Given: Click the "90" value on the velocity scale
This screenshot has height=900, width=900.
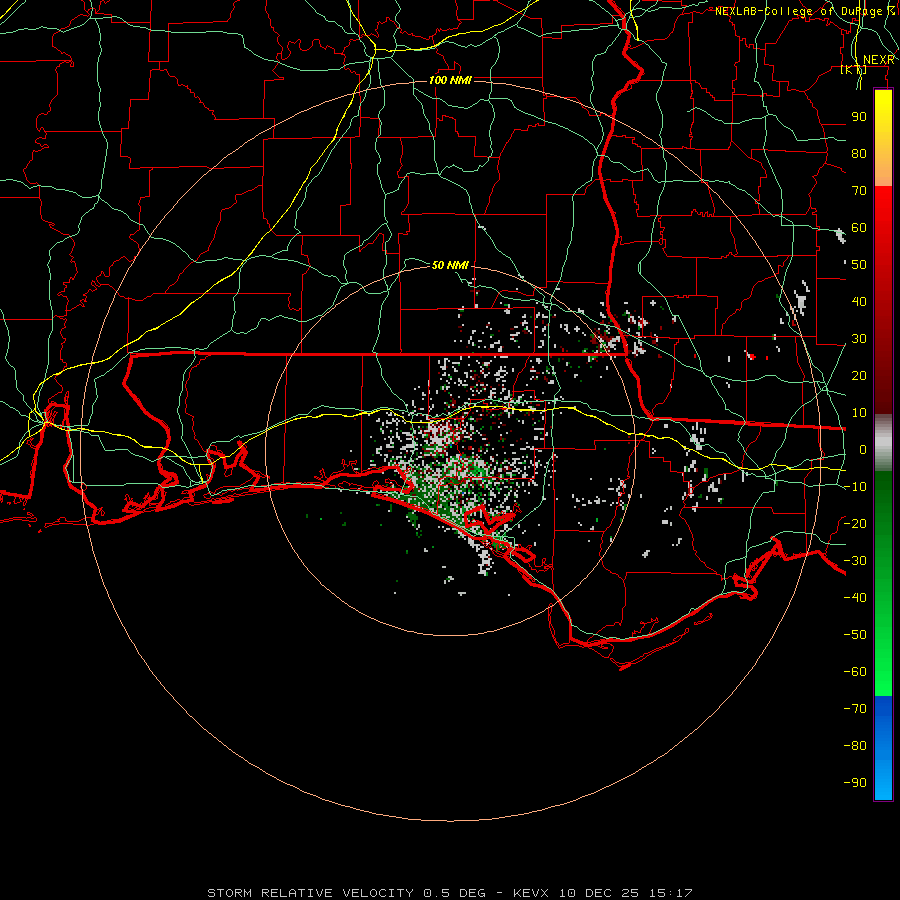Looking at the screenshot, I should 859,117.
